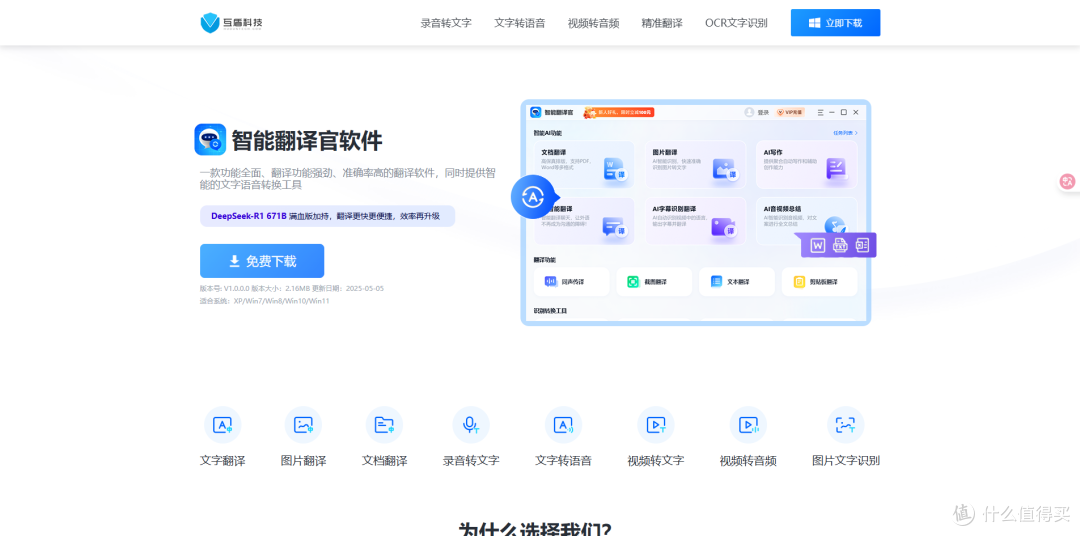Select the 文字转语音 feature icon
Screen dimensions: 1080x536
tap(563, 425)
